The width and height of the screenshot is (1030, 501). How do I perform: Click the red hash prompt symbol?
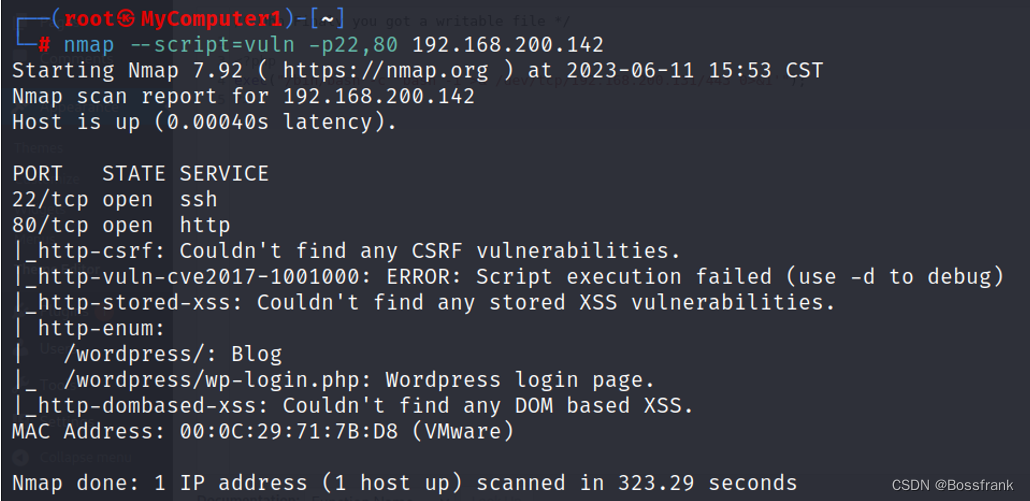pyautogui.click(x=44, y=45)
